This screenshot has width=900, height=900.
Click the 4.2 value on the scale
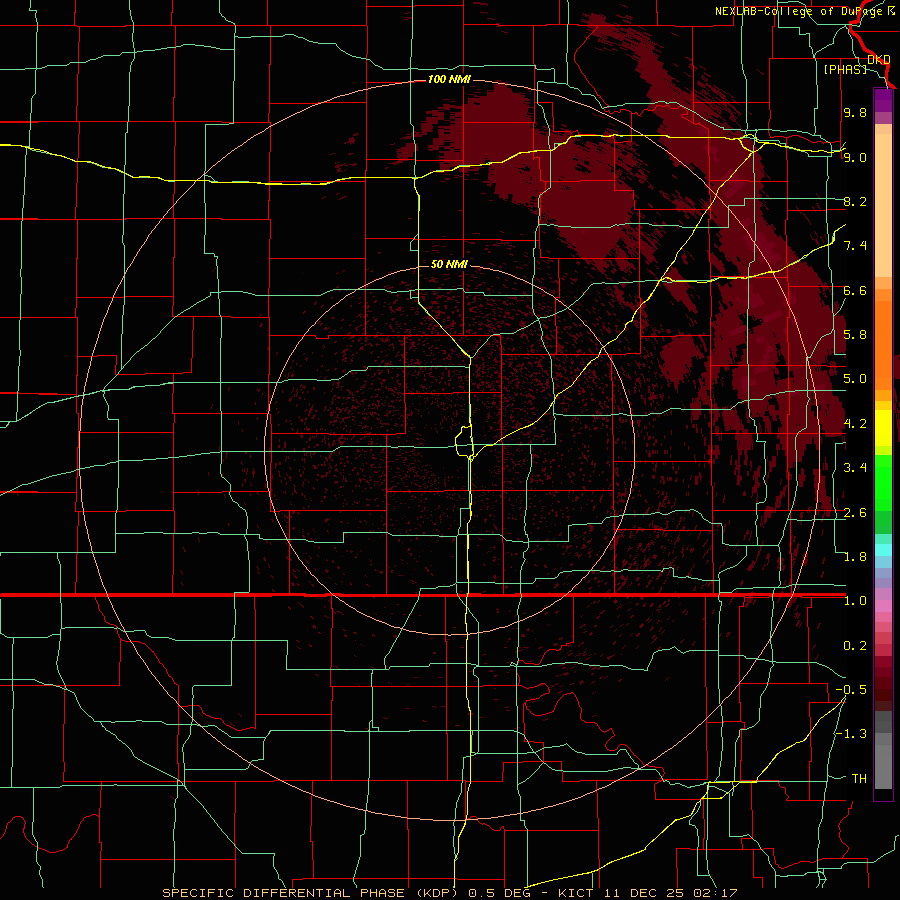[855, 424]
